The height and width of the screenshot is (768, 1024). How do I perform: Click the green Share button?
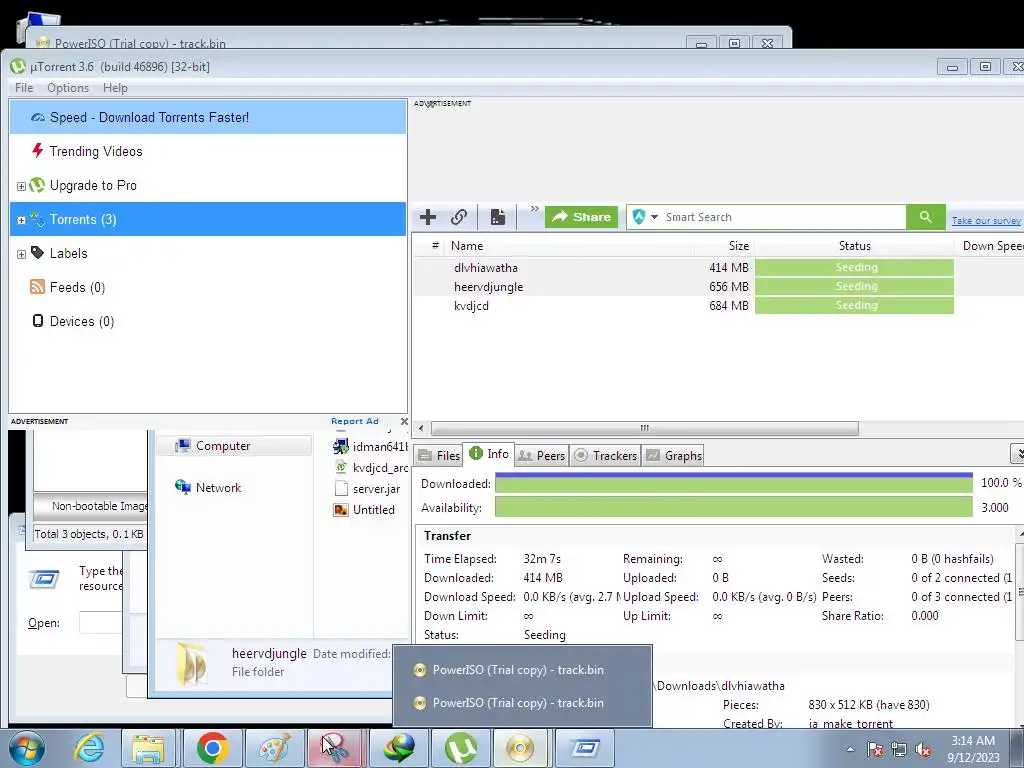point(581,217)
